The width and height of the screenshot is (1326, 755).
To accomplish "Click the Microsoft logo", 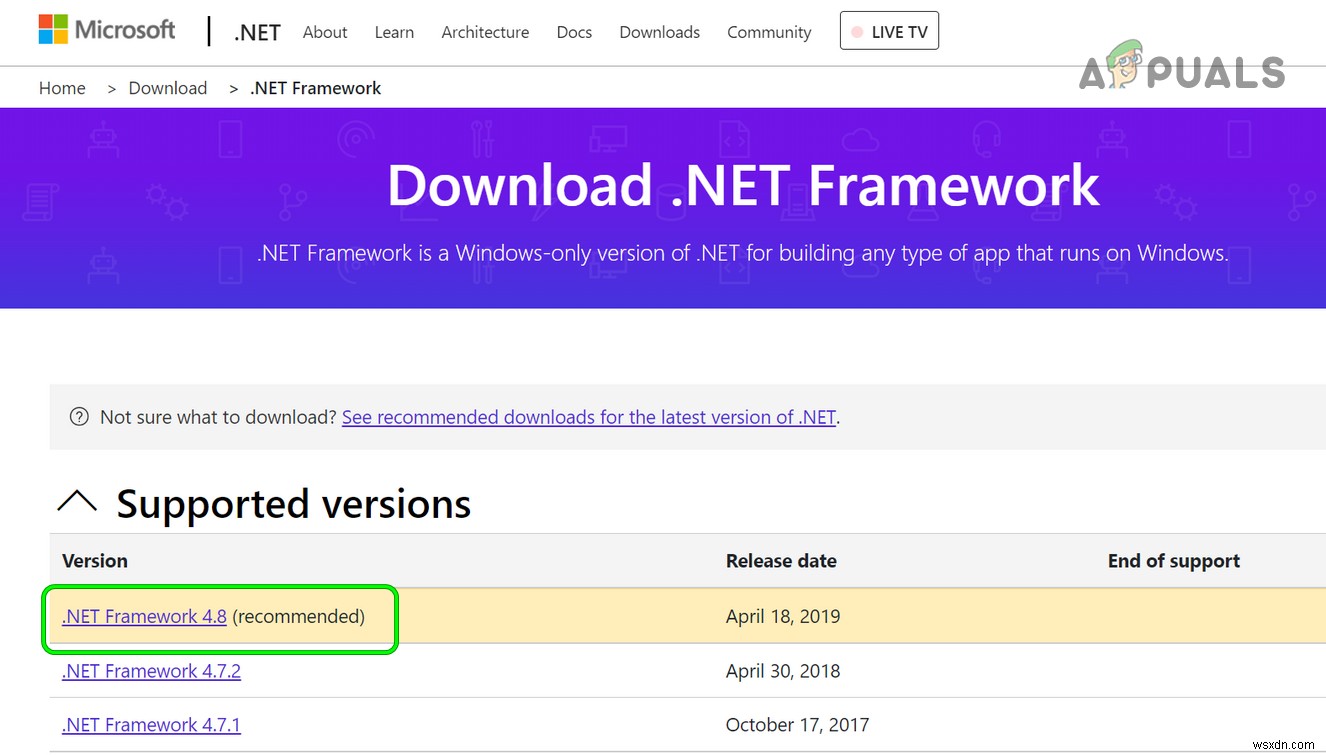I will [x=107, y=31].
